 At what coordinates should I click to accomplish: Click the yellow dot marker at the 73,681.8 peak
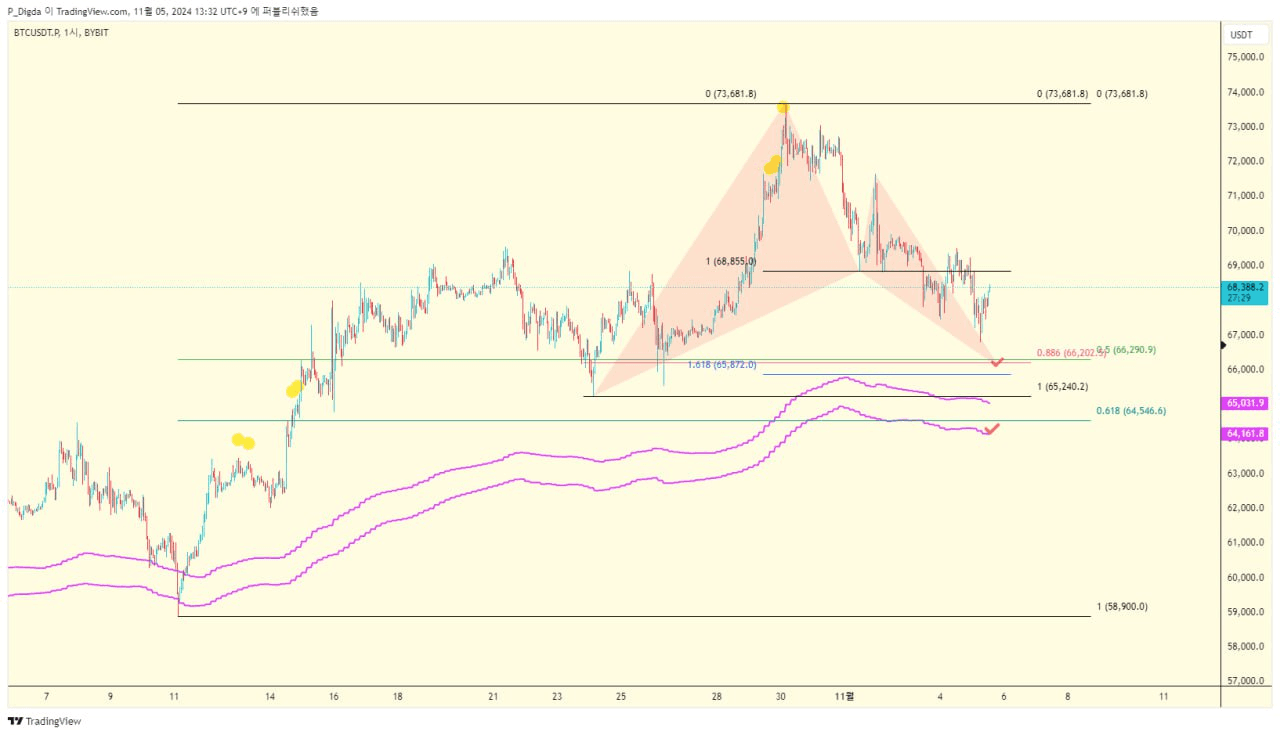coord(783,107)
